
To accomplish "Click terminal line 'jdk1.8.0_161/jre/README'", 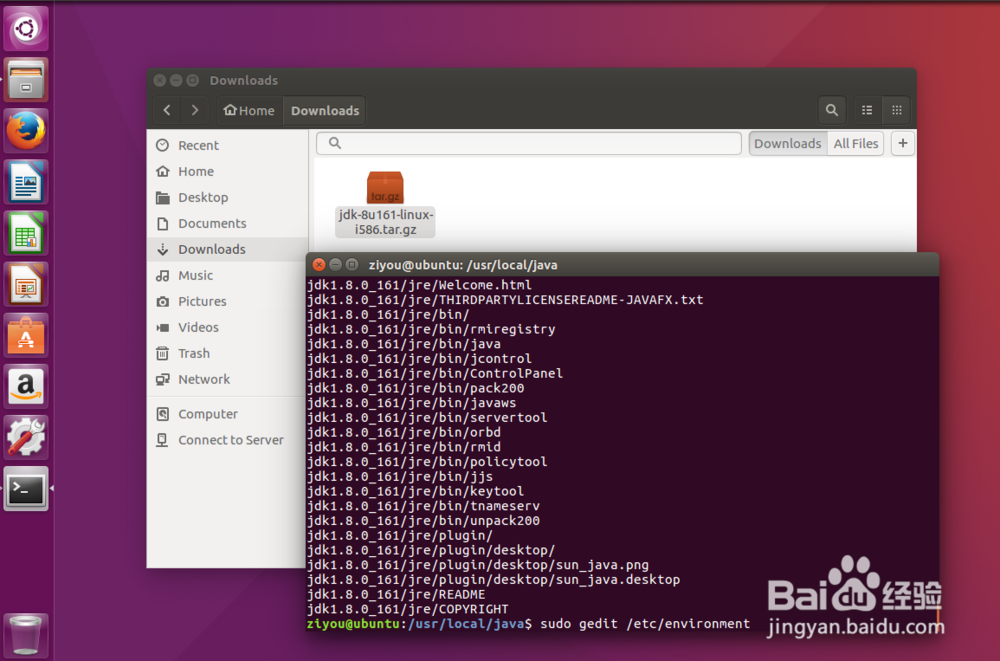I will tap(396, 594).
